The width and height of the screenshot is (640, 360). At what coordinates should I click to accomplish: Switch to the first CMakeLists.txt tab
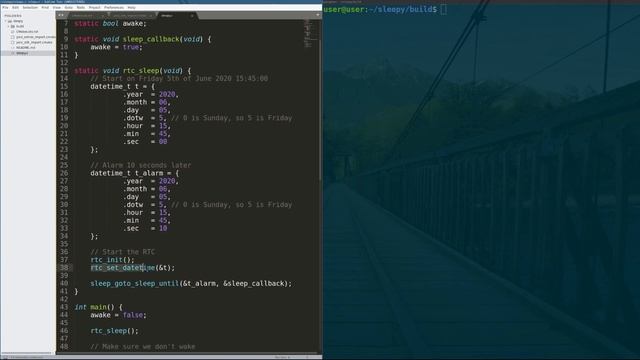click(x=85, y=16)
